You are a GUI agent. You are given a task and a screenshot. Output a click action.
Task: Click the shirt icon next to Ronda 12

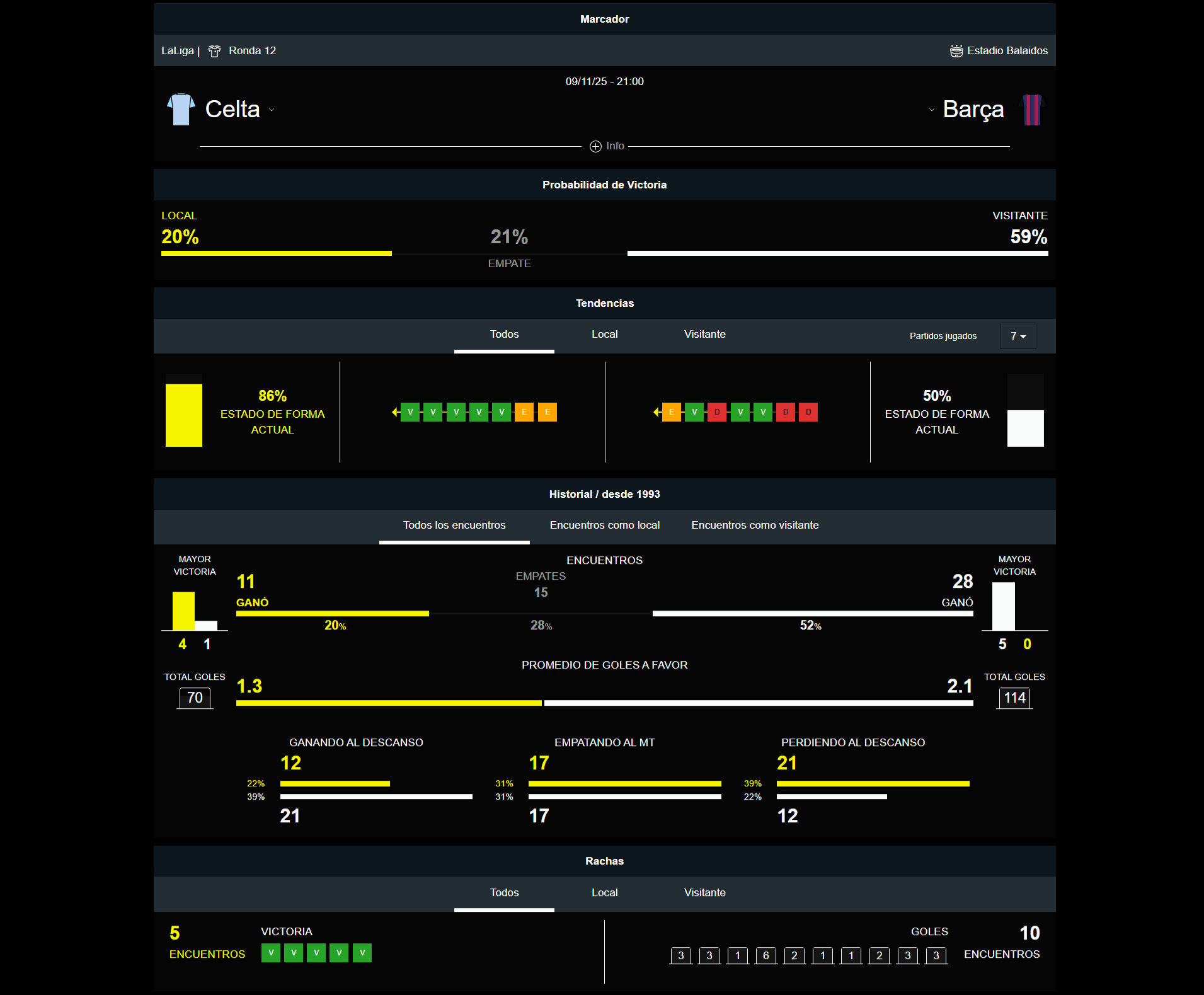214,51
